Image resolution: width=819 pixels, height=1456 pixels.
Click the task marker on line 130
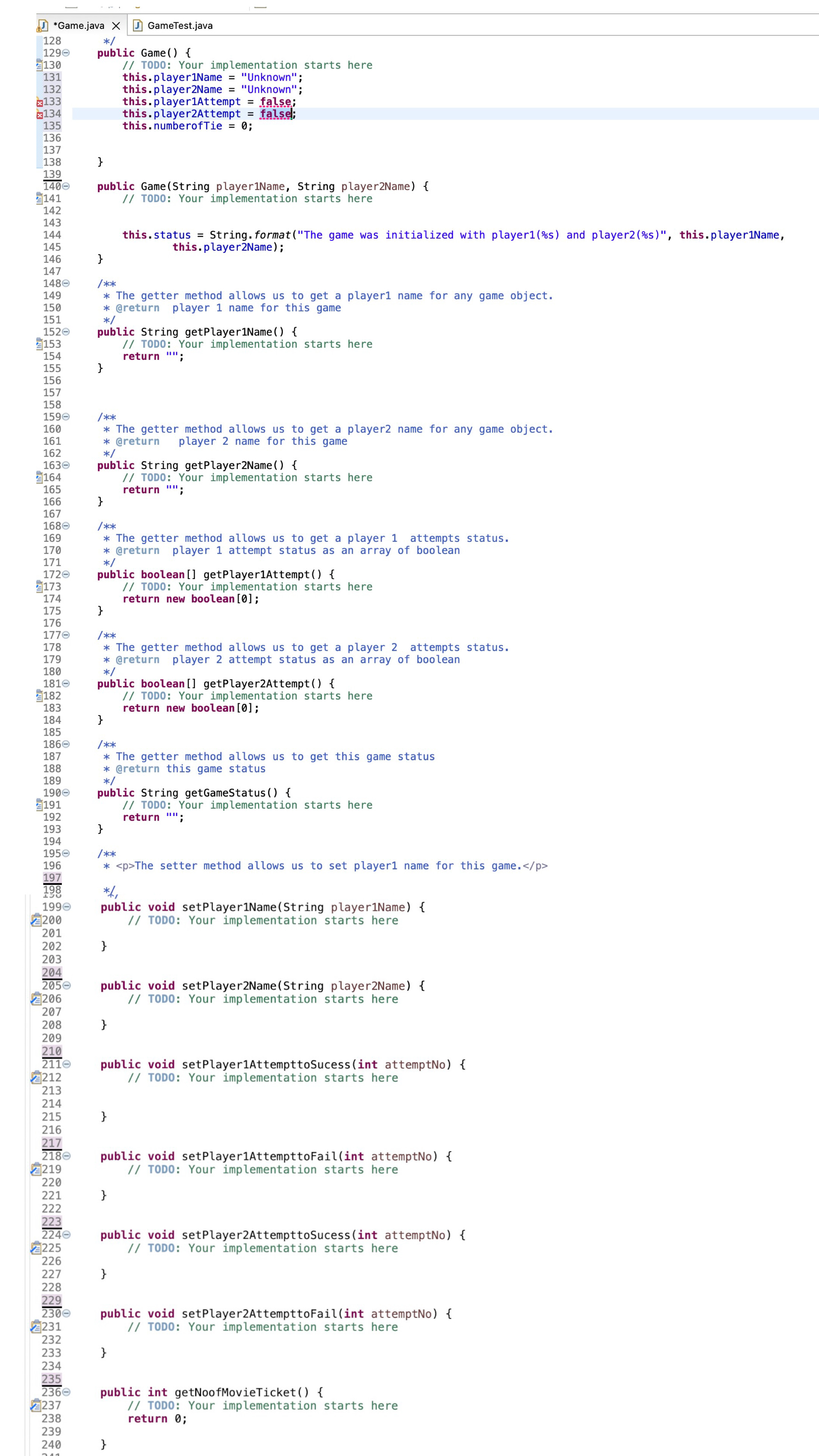(x=39, y=65)
